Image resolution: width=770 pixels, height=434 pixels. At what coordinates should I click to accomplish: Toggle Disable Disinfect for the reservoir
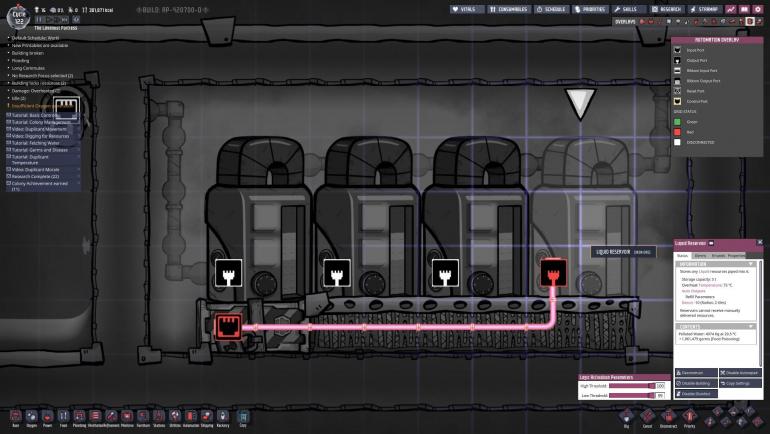pyautogui.click(x=696, y=393)
